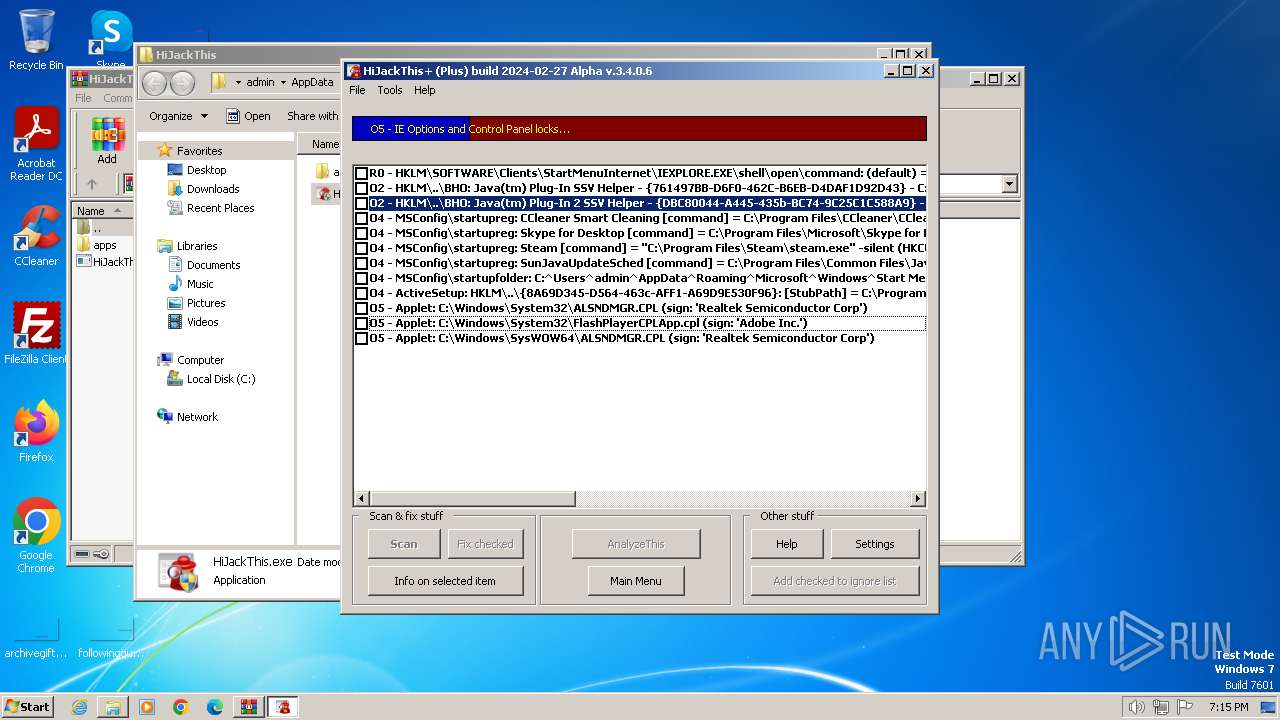Open HiJackThis File menu
Viewport: 1280px width, 720px height.
[x=357, y=90]
